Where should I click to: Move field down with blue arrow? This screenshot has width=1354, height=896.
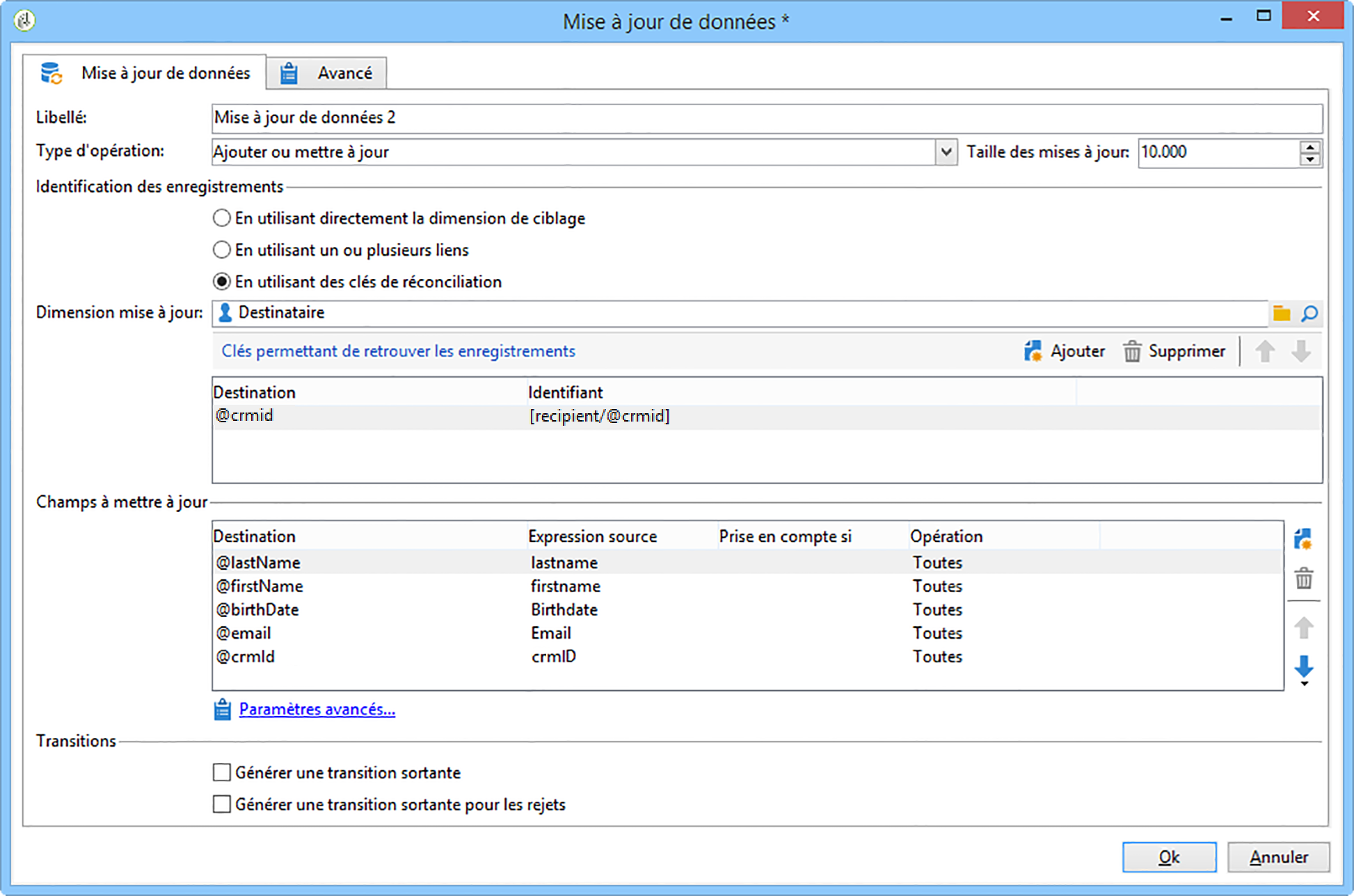1303,666
